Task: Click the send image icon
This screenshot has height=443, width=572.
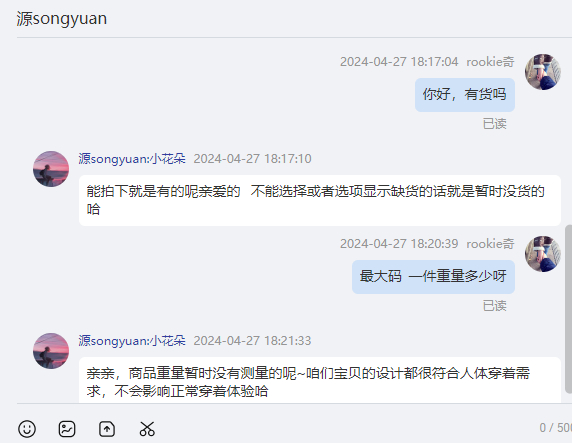Action: [x=67, y=429]
